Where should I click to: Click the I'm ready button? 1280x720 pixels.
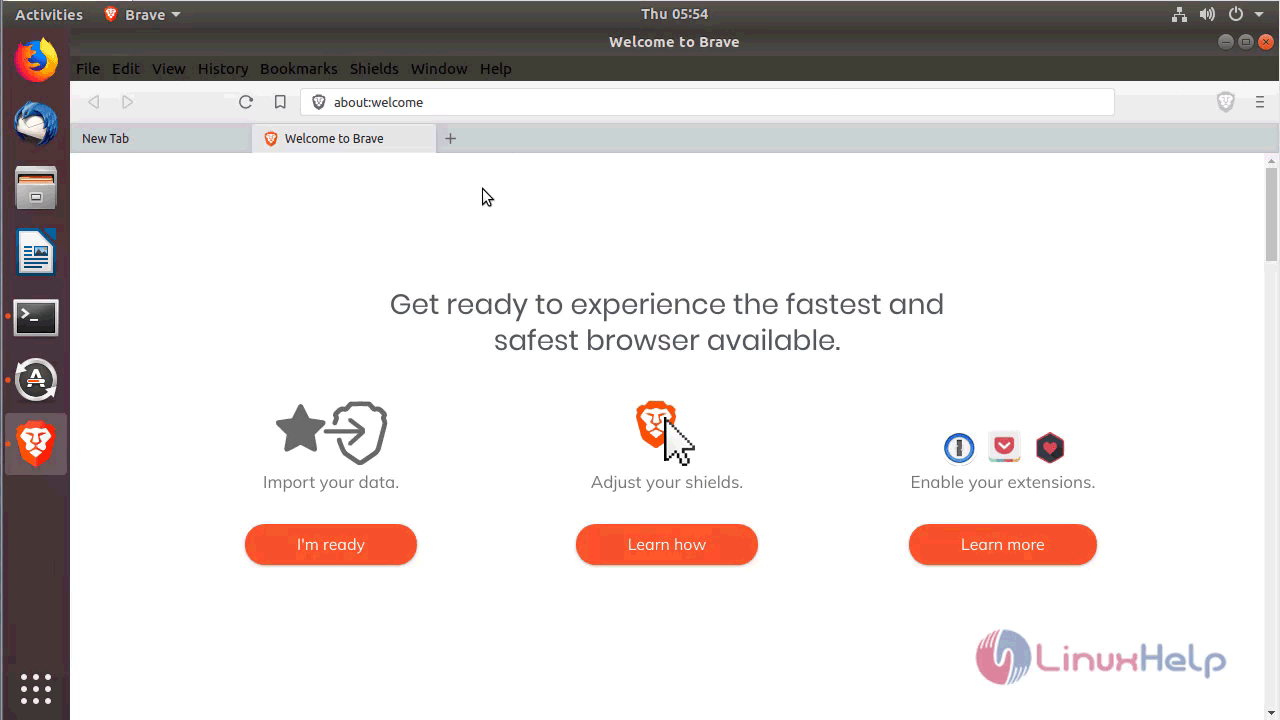pos(331,545)
